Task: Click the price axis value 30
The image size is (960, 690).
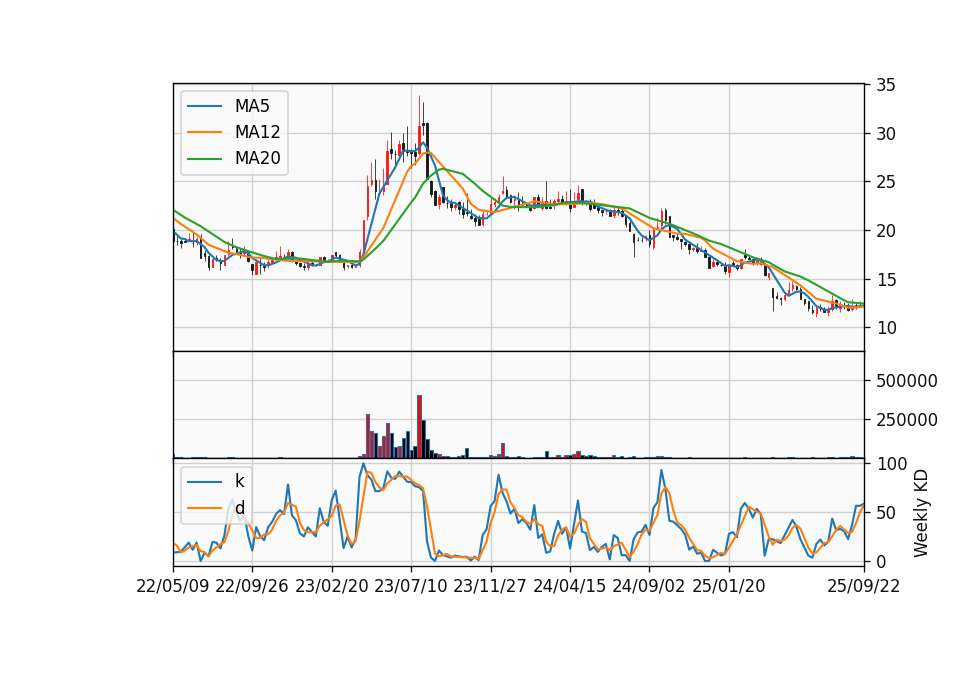Action: (885, 133)
